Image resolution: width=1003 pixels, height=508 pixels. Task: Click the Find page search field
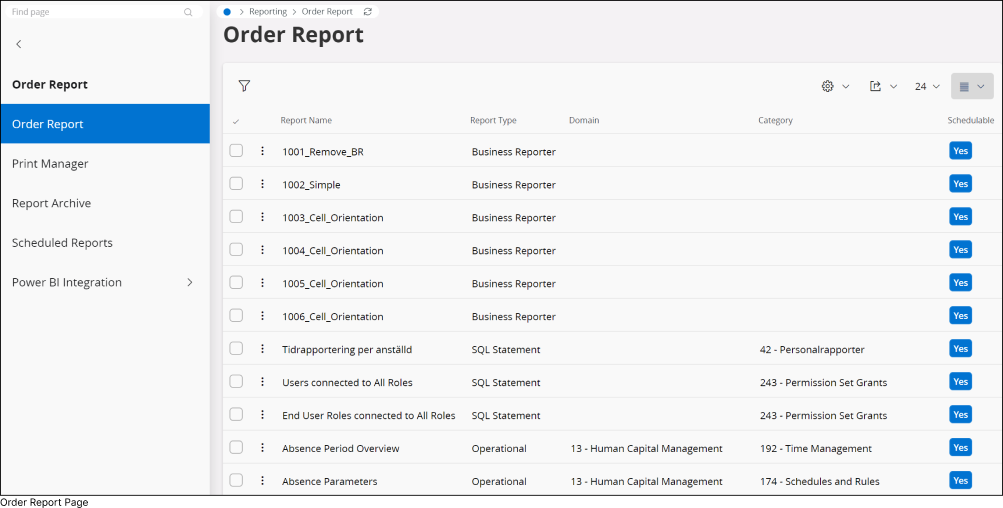pyautogui.click(x=95, y=13)
